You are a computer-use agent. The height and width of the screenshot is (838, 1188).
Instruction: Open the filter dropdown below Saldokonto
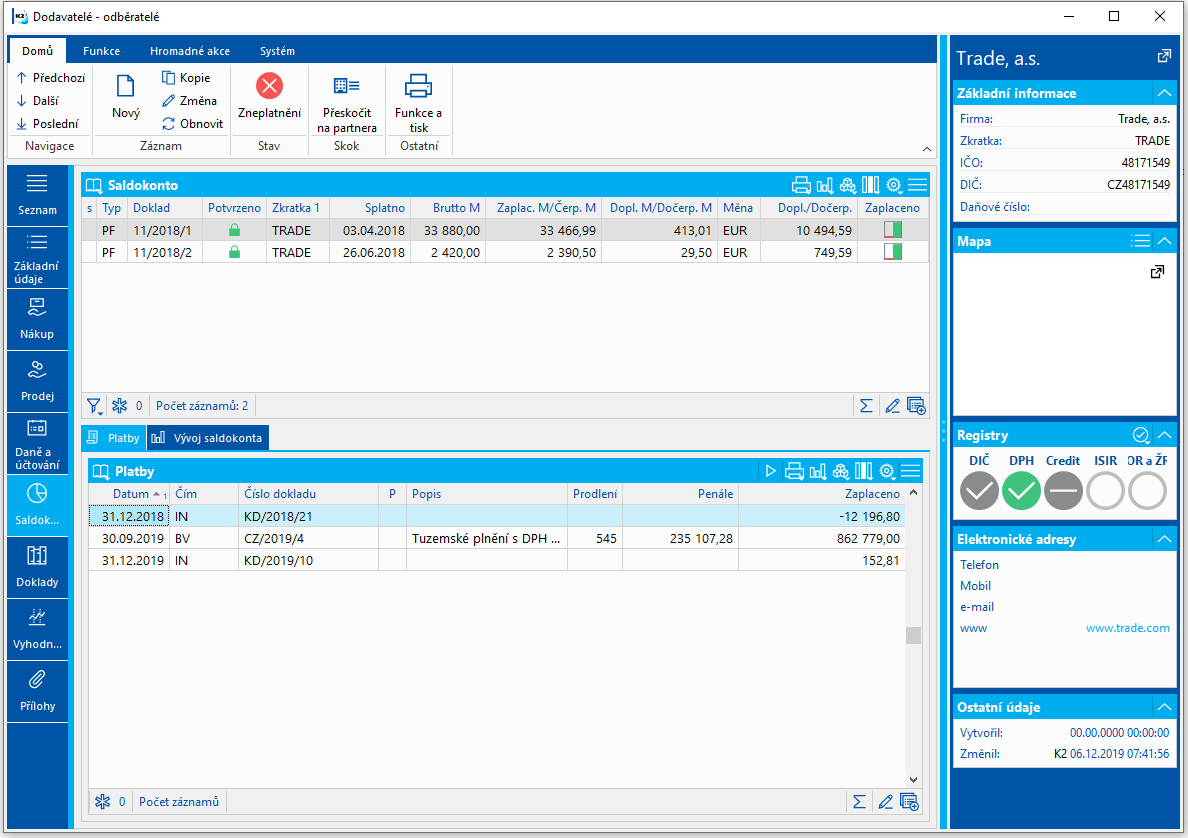[95, 406]
